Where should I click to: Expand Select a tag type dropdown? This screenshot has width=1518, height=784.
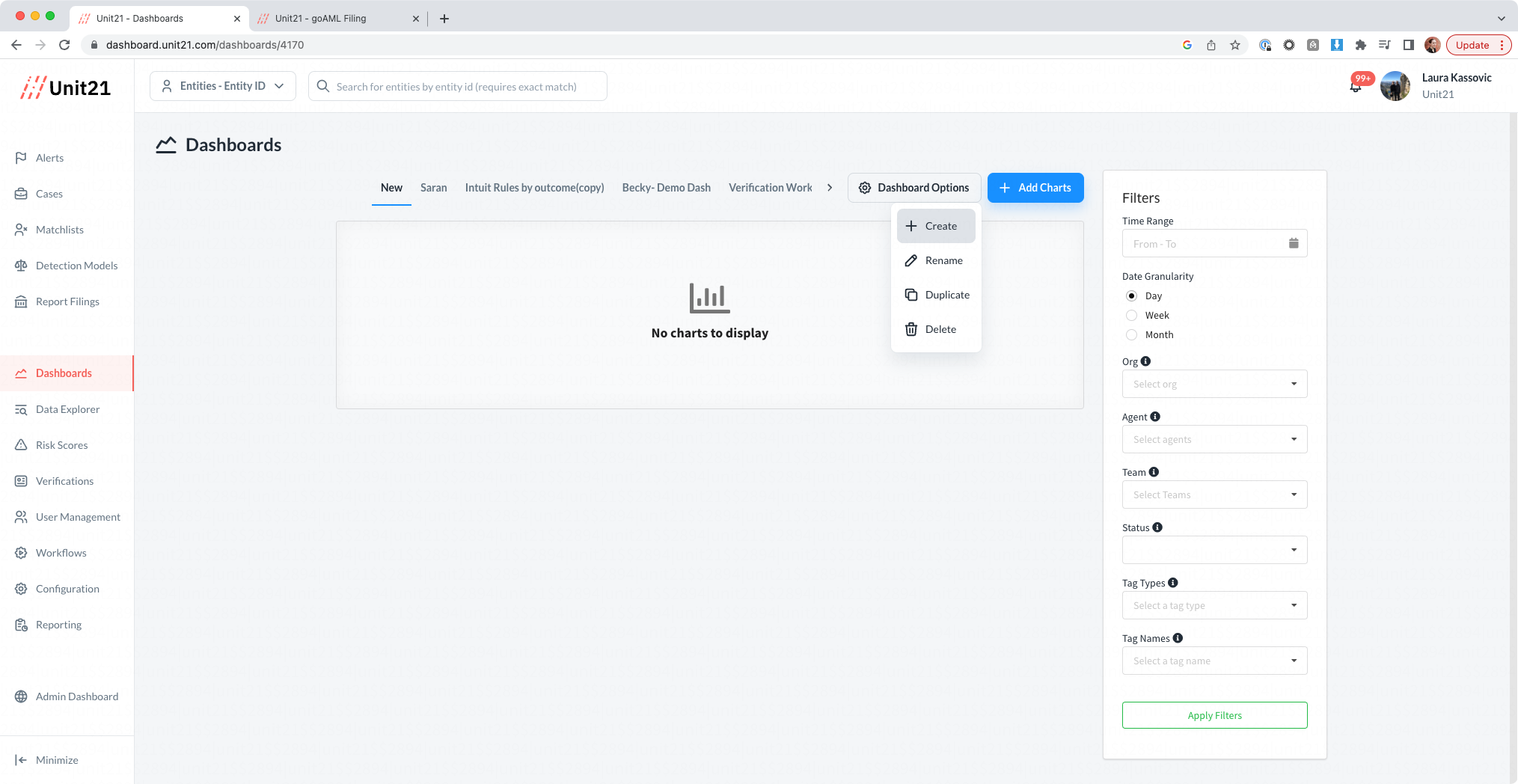click(1214, 605)
